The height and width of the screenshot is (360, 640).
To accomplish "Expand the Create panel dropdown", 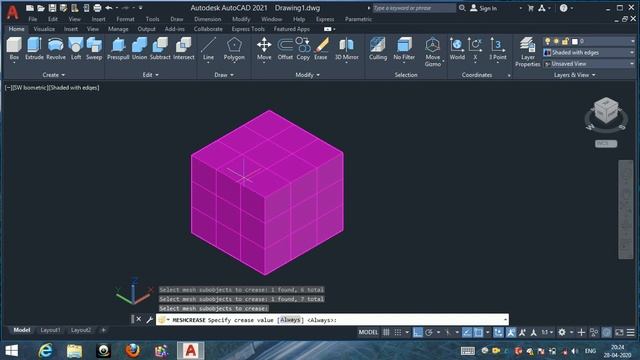I will (x=53, y=75).
